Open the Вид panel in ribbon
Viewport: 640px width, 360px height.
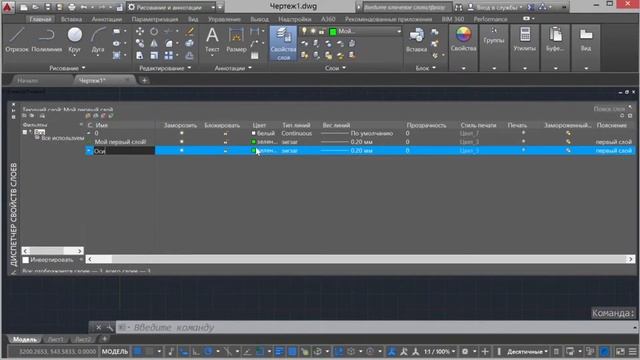click(x=586, y=40)
